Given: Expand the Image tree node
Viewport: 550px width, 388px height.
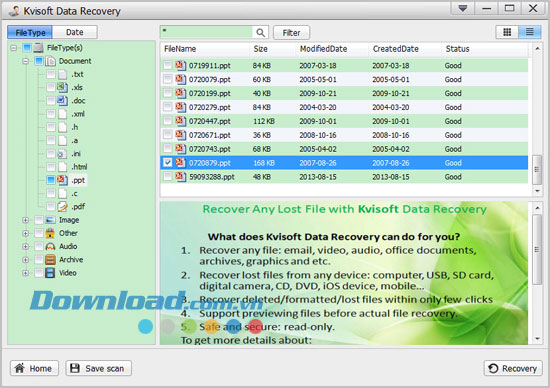Looking at the screenshot, I should (x=25, y=220).
